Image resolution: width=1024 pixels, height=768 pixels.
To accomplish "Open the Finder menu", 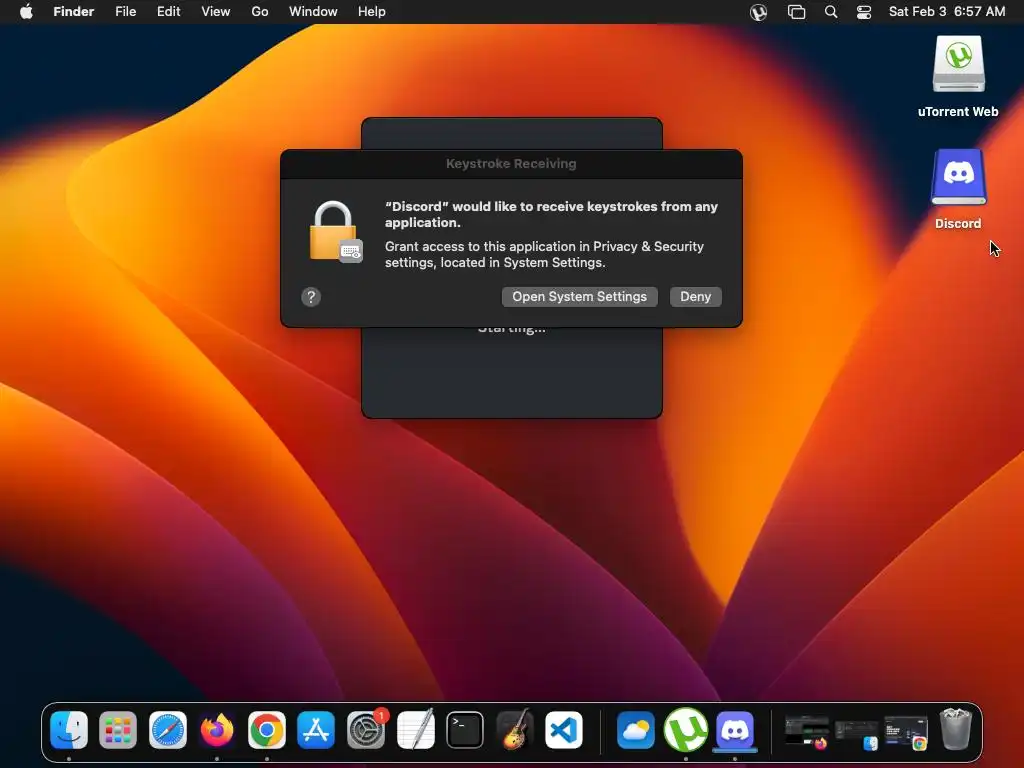I will 74,12.
